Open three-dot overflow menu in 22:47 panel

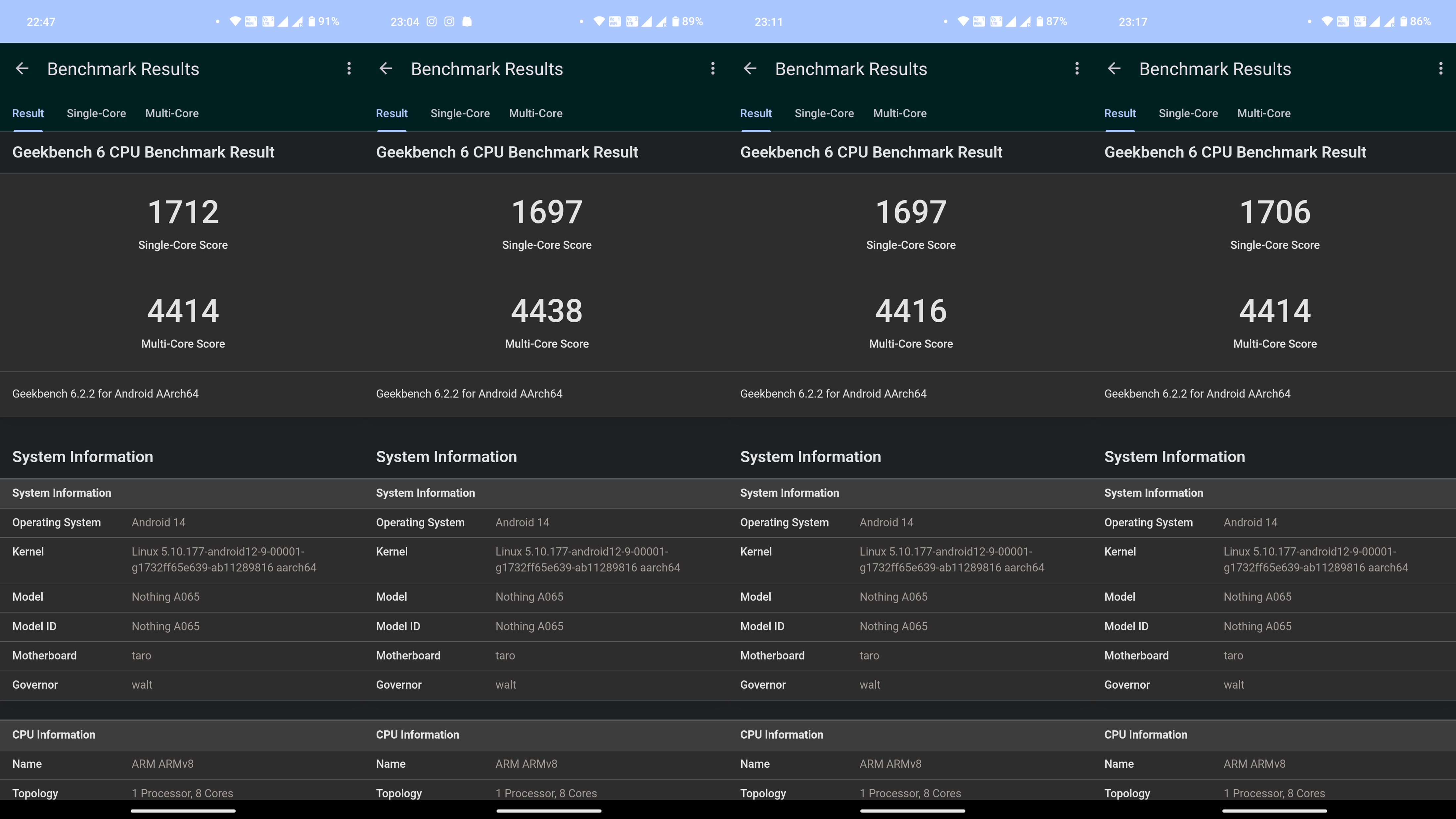click(x=349, y=68)
